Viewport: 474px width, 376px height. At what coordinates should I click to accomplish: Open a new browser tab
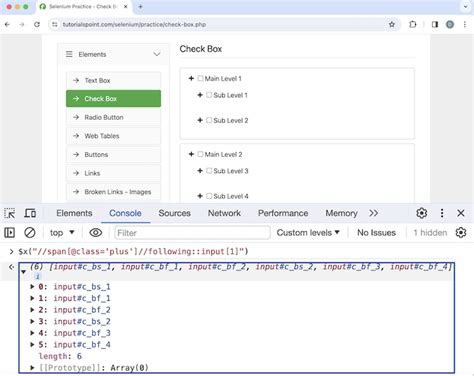click(140, 7)
